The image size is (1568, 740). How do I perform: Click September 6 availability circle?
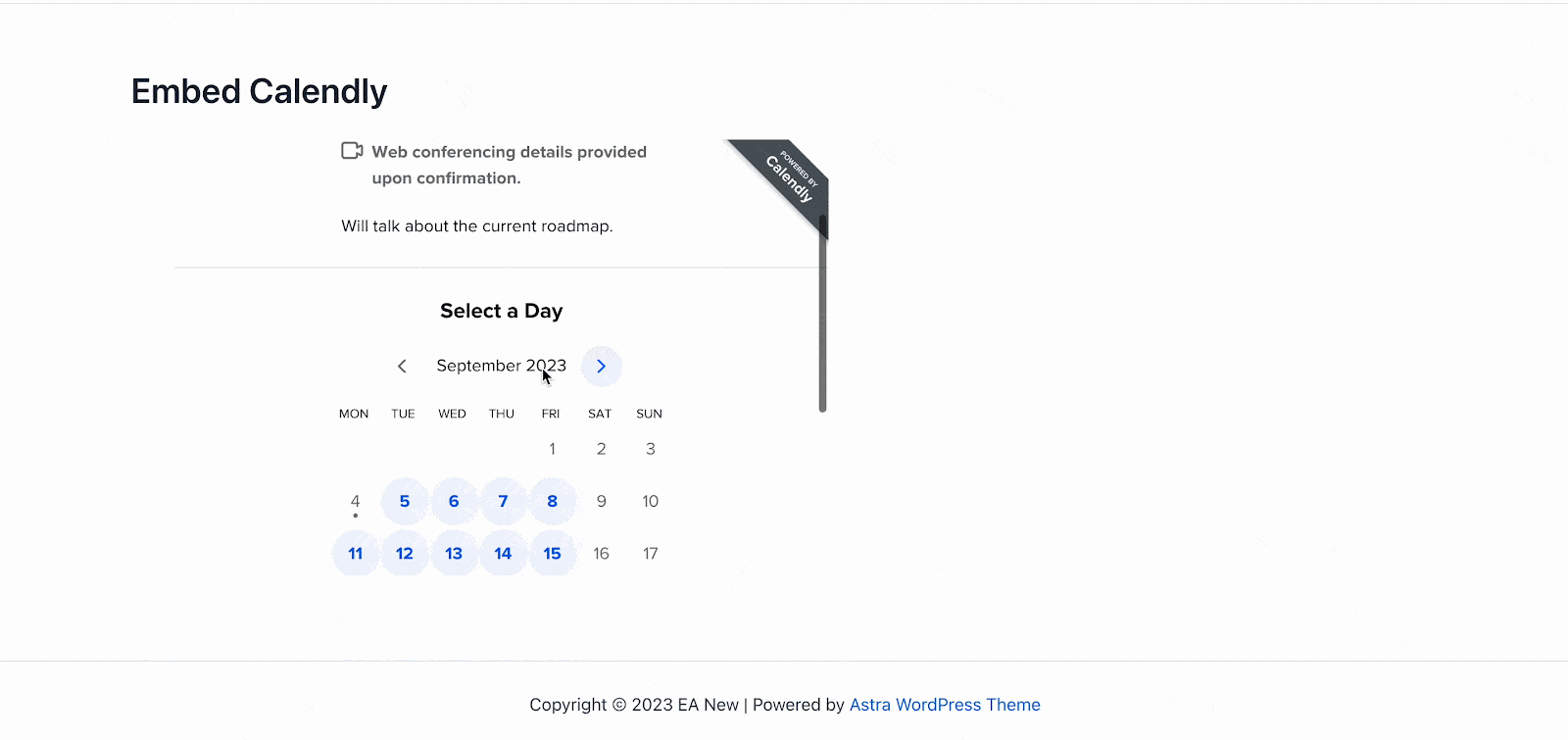point(454,501)
